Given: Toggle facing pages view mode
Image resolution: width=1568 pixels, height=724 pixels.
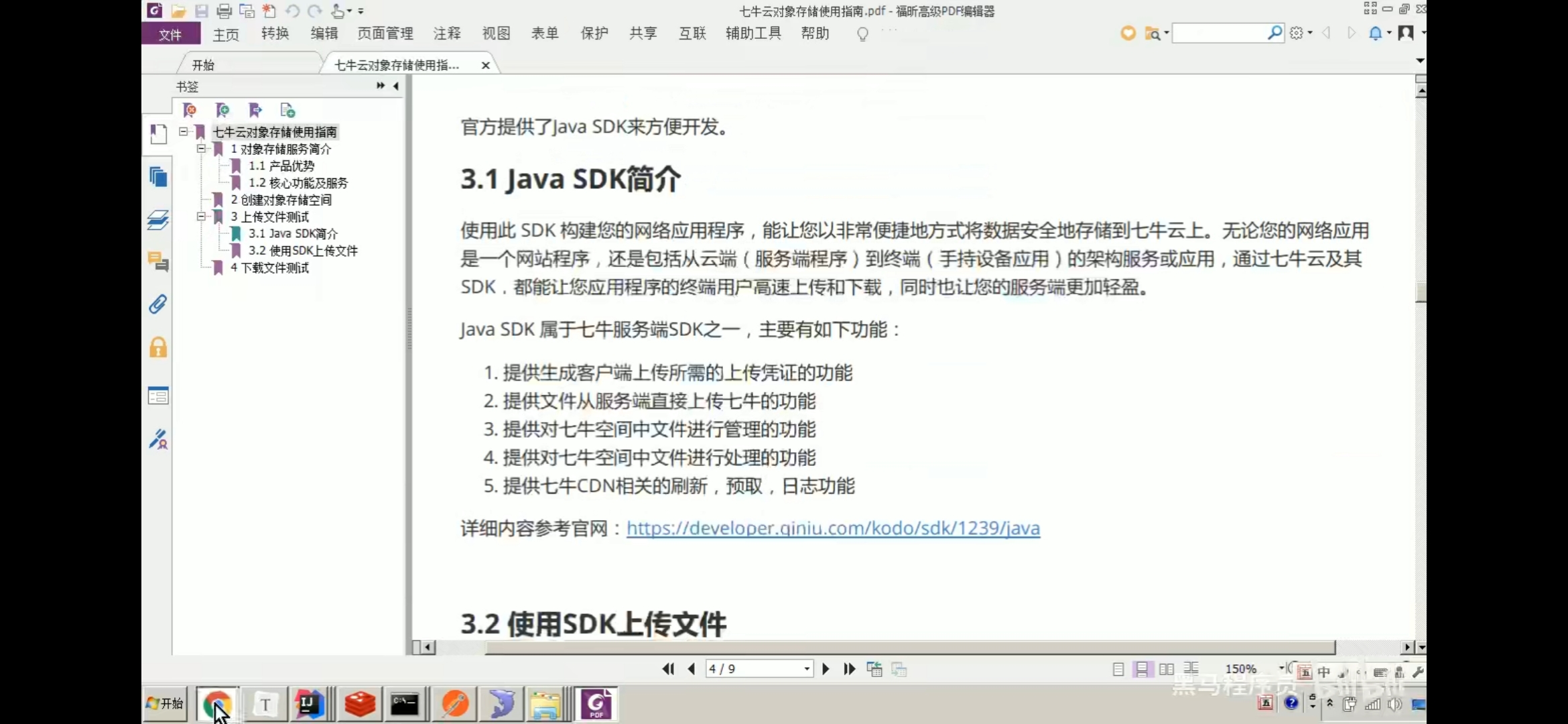Looking at the screenshot, I should tap(1166, 669).
